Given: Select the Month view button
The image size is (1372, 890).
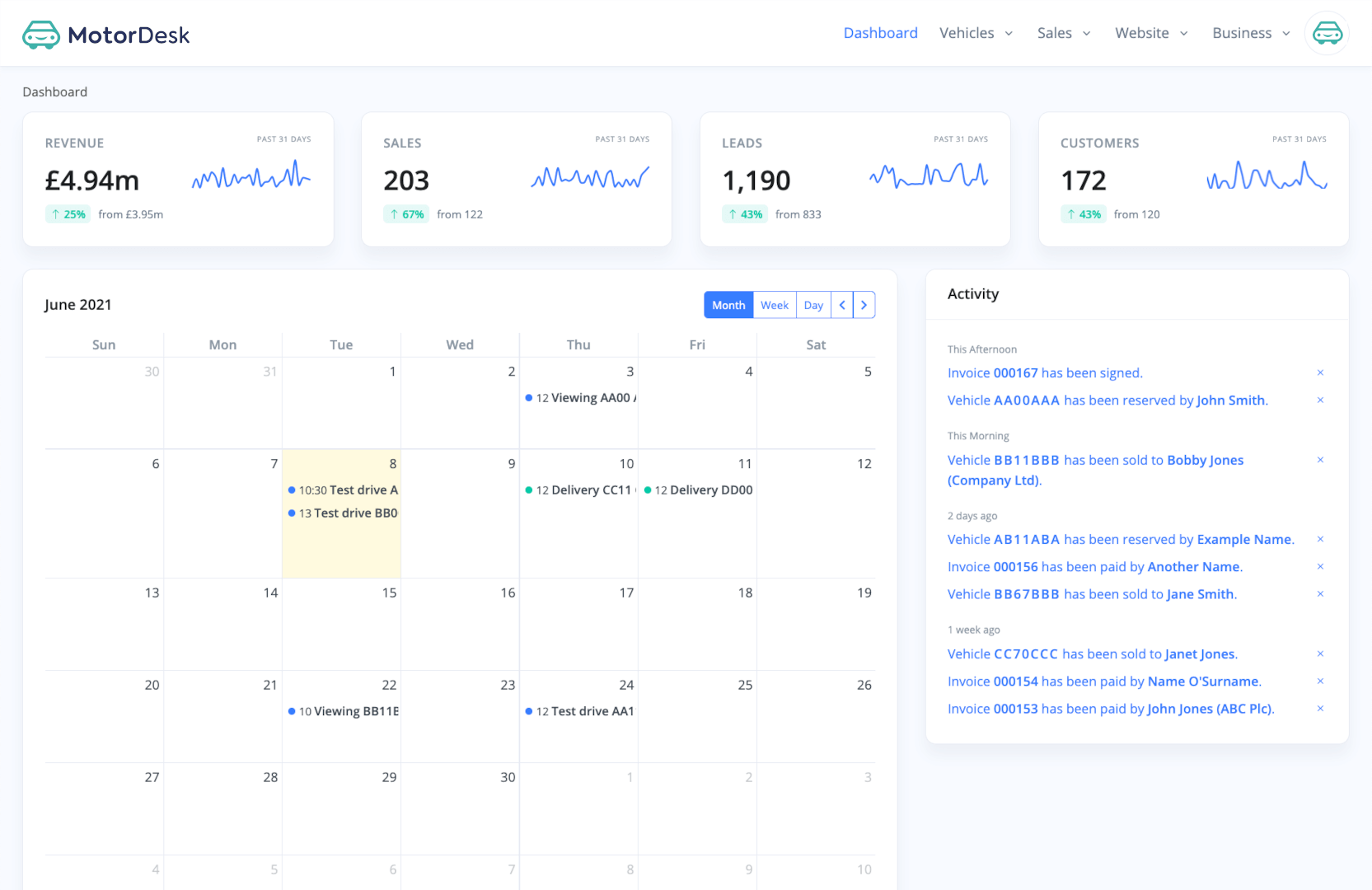Looking at the screenshot, I should click(x=728, y=305).
